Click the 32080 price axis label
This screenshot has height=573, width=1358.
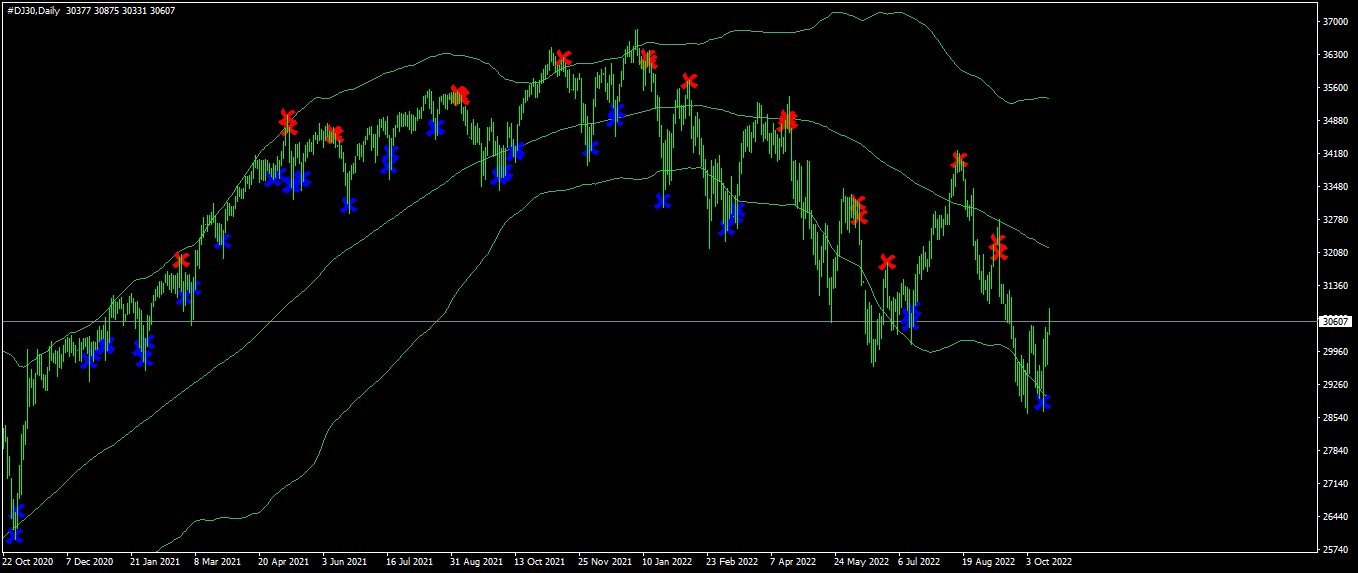1335,252
